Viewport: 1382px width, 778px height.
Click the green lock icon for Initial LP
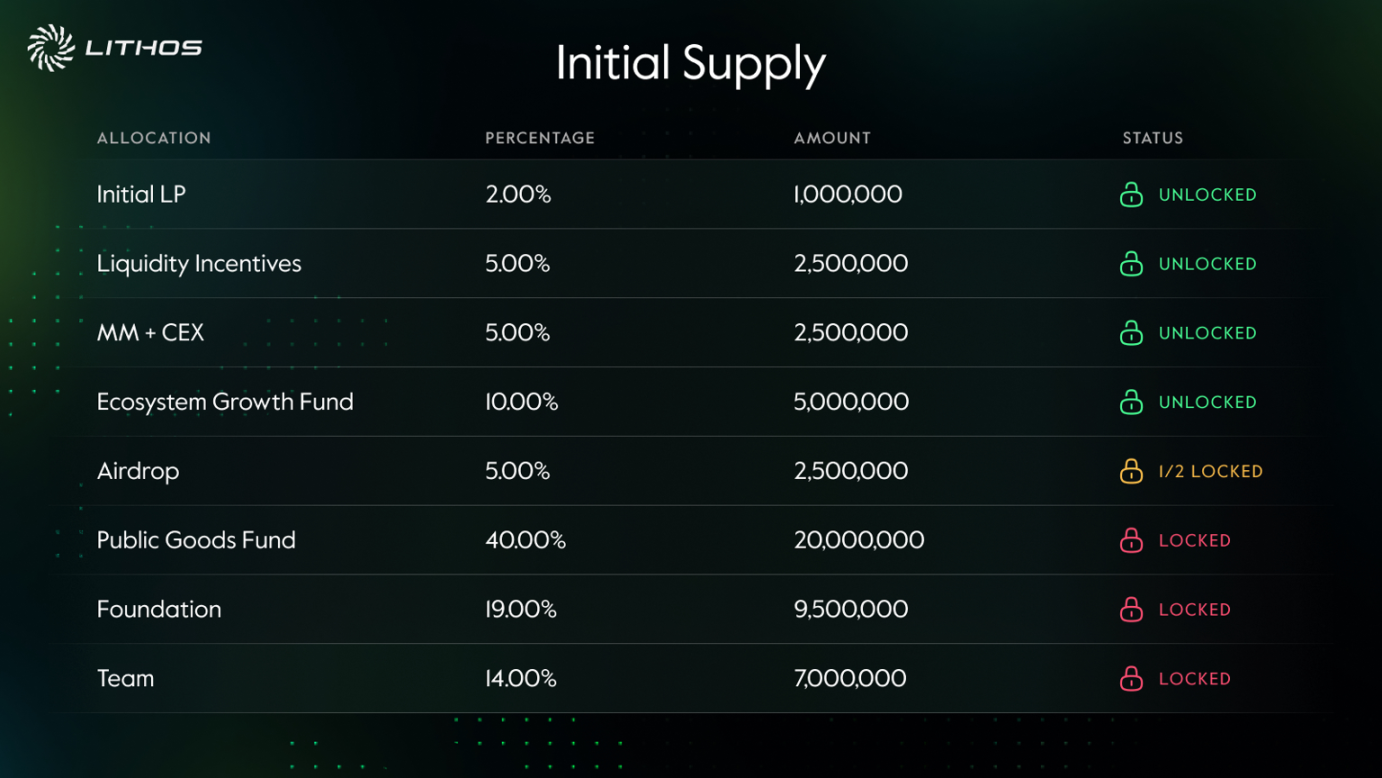[x=1131, y=194]
